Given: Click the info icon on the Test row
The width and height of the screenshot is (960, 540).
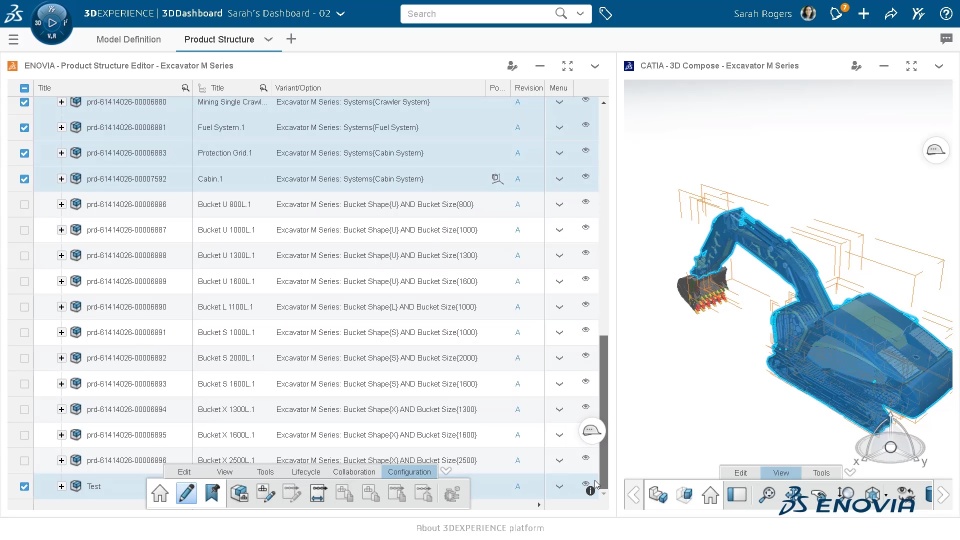Looking at the screenshot, I should (x=590, y=490).
